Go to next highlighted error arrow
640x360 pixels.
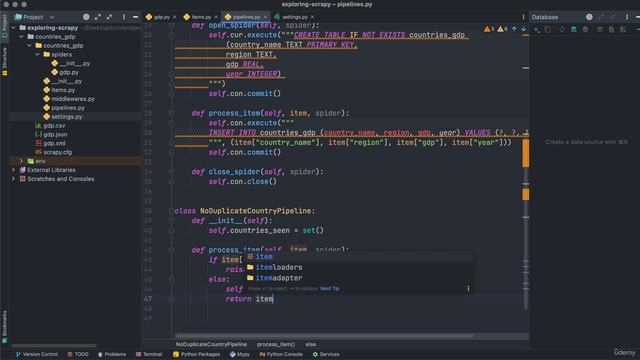[x=523, y=29]
